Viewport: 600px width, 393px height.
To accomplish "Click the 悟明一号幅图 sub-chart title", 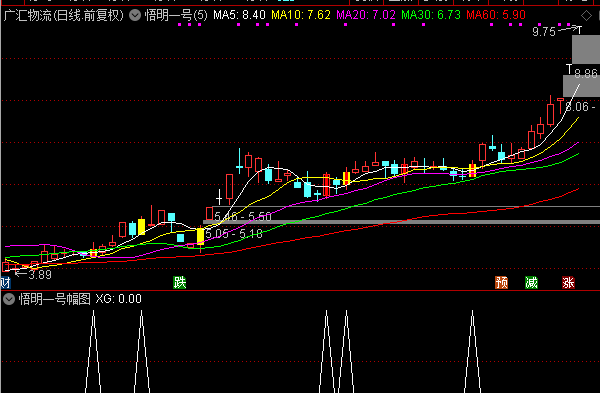I will point(54,299).
